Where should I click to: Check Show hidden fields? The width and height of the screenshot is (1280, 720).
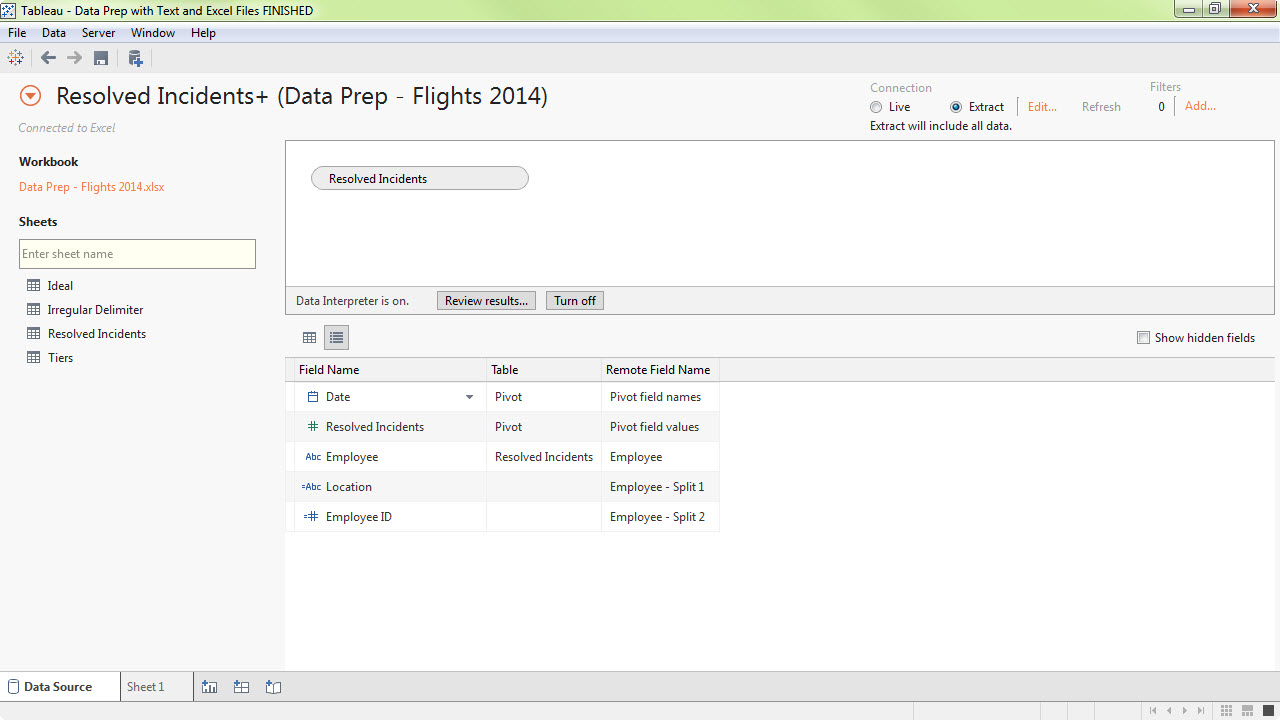[x=1143, y=337]
